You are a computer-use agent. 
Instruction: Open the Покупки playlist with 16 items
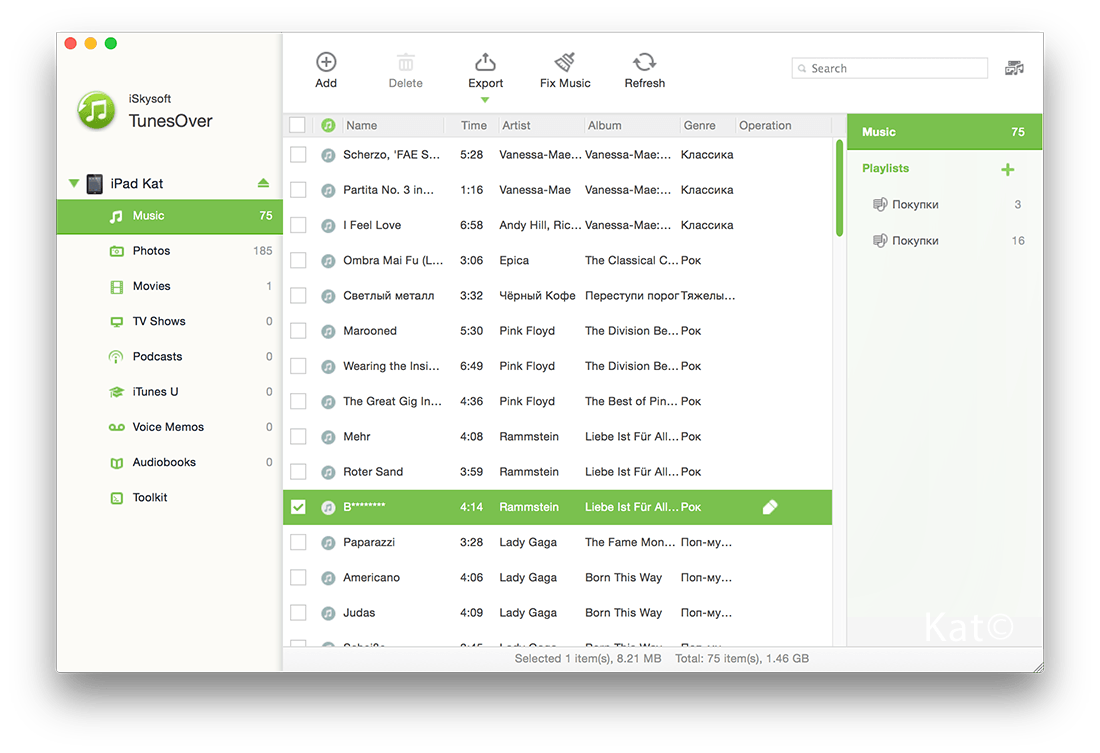click(944, 241)
